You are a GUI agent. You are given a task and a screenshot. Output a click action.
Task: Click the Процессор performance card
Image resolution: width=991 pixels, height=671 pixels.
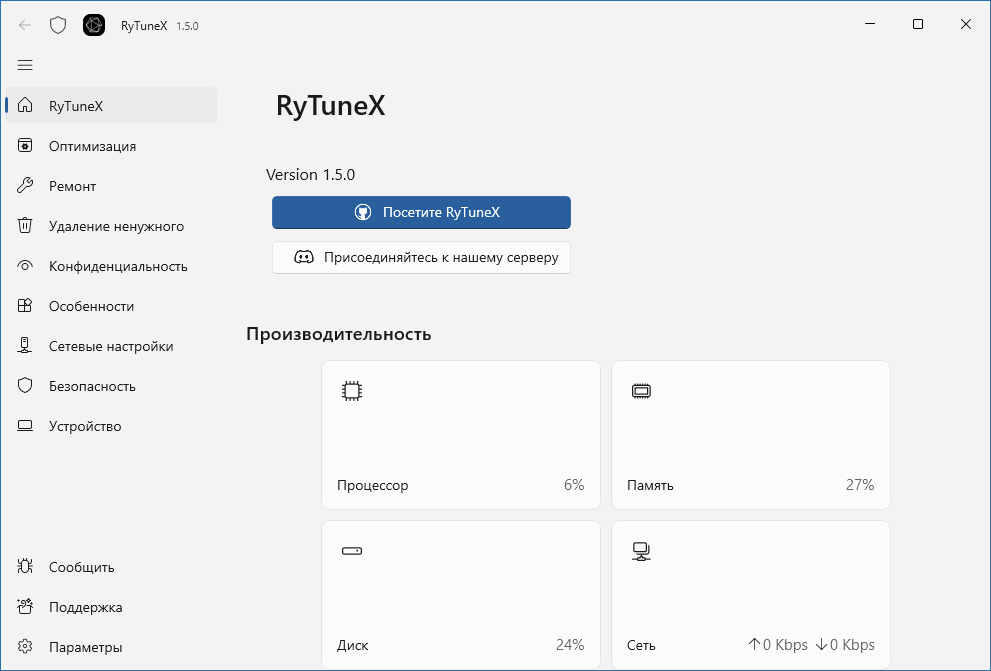(460, 435)
